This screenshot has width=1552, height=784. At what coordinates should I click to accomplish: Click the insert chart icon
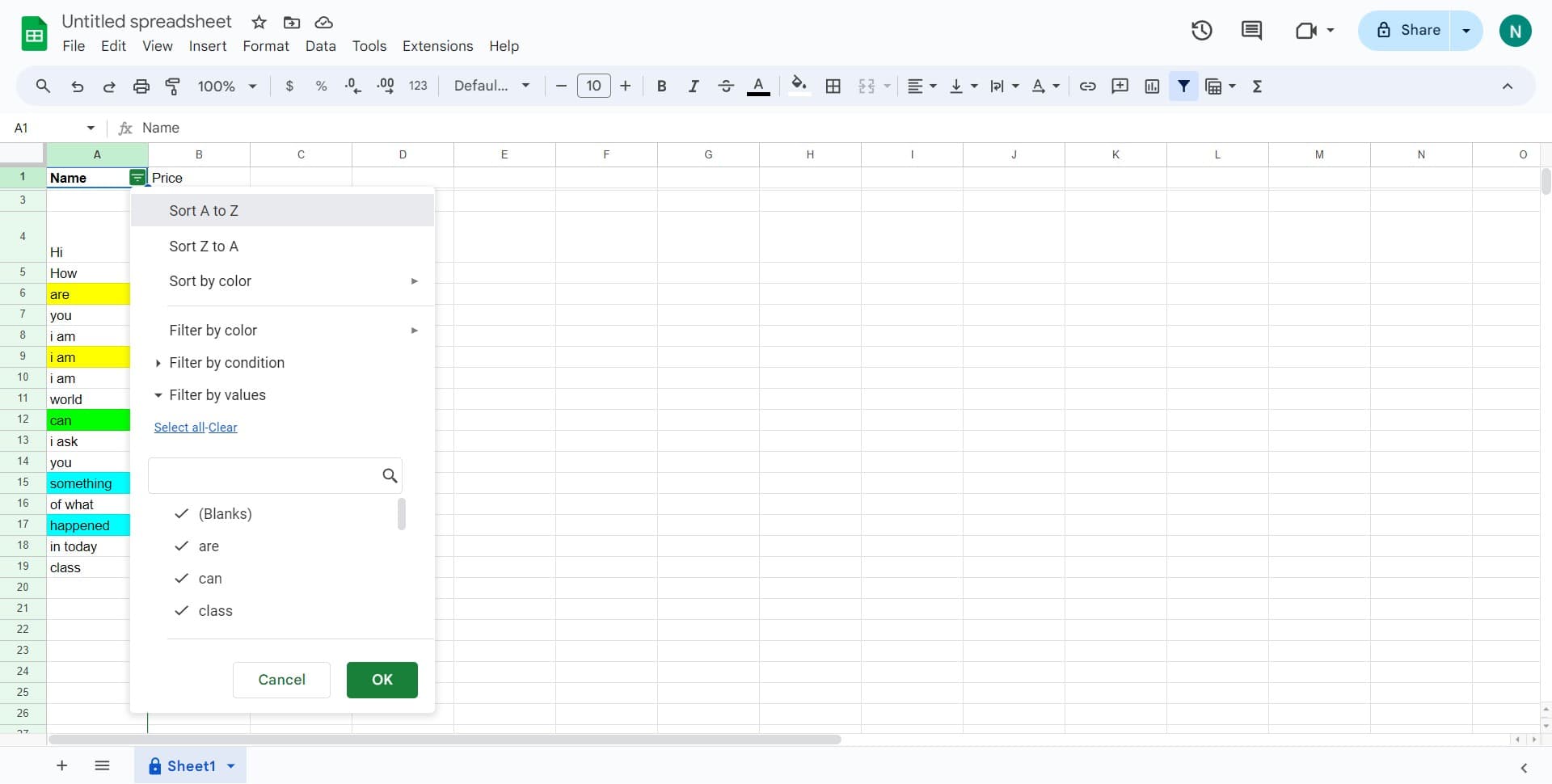click(x=1152, y=86)
